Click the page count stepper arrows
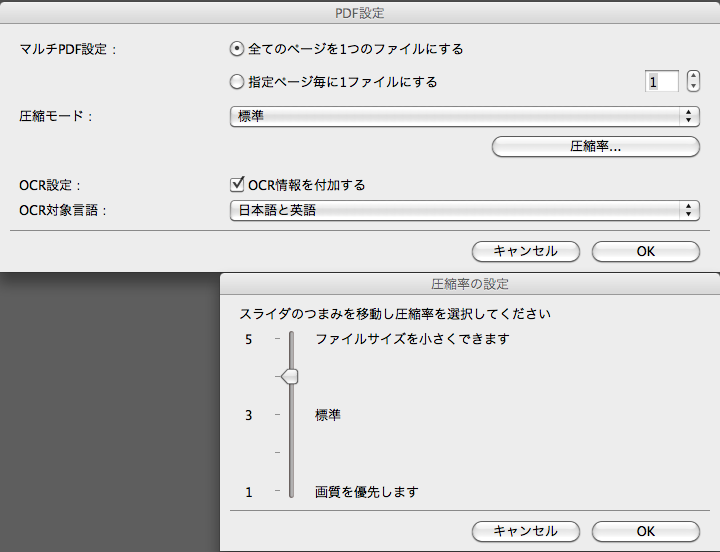 coord(693,81)
